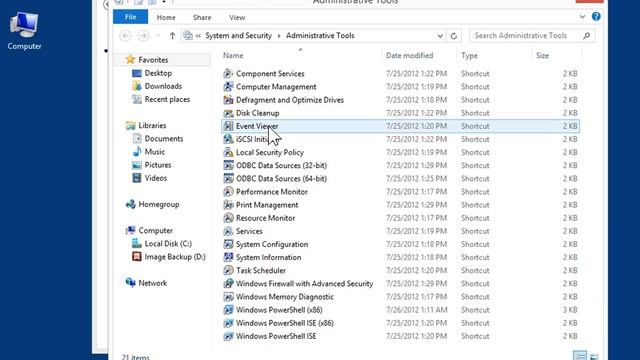Open the Component Services shortcut icon
Screen dimensions: 640x360
[228, 74]
